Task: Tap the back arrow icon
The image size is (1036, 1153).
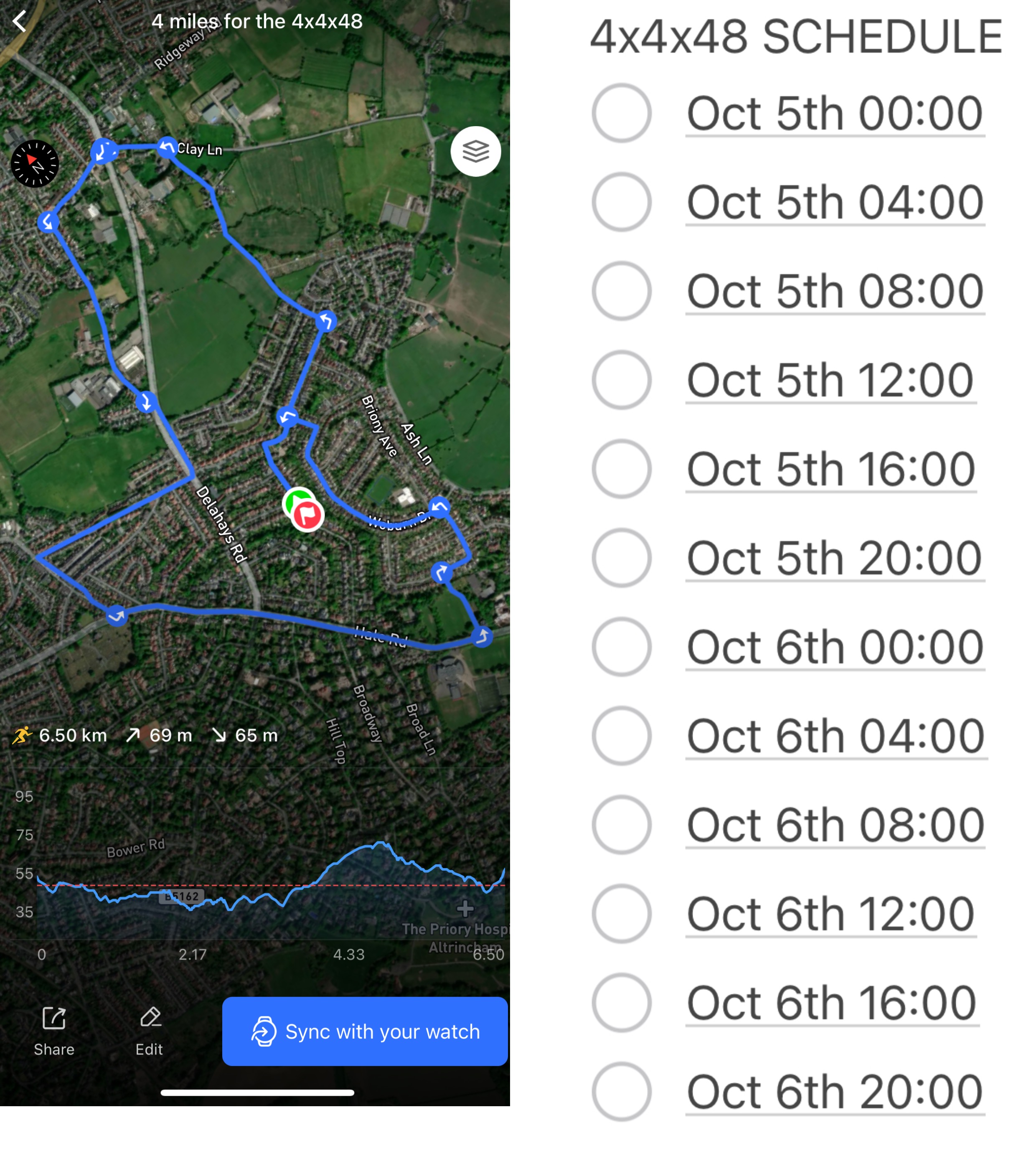Action: (20, 22)
